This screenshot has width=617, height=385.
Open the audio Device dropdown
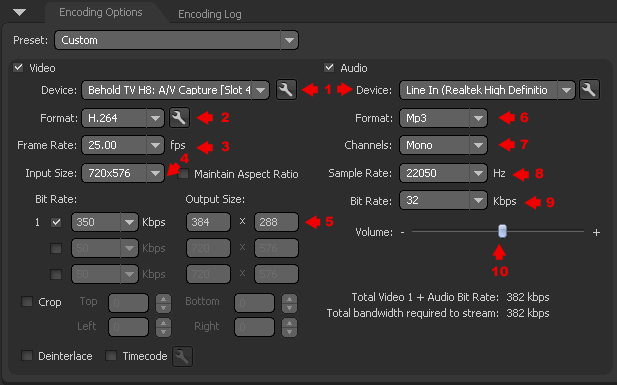487,90
